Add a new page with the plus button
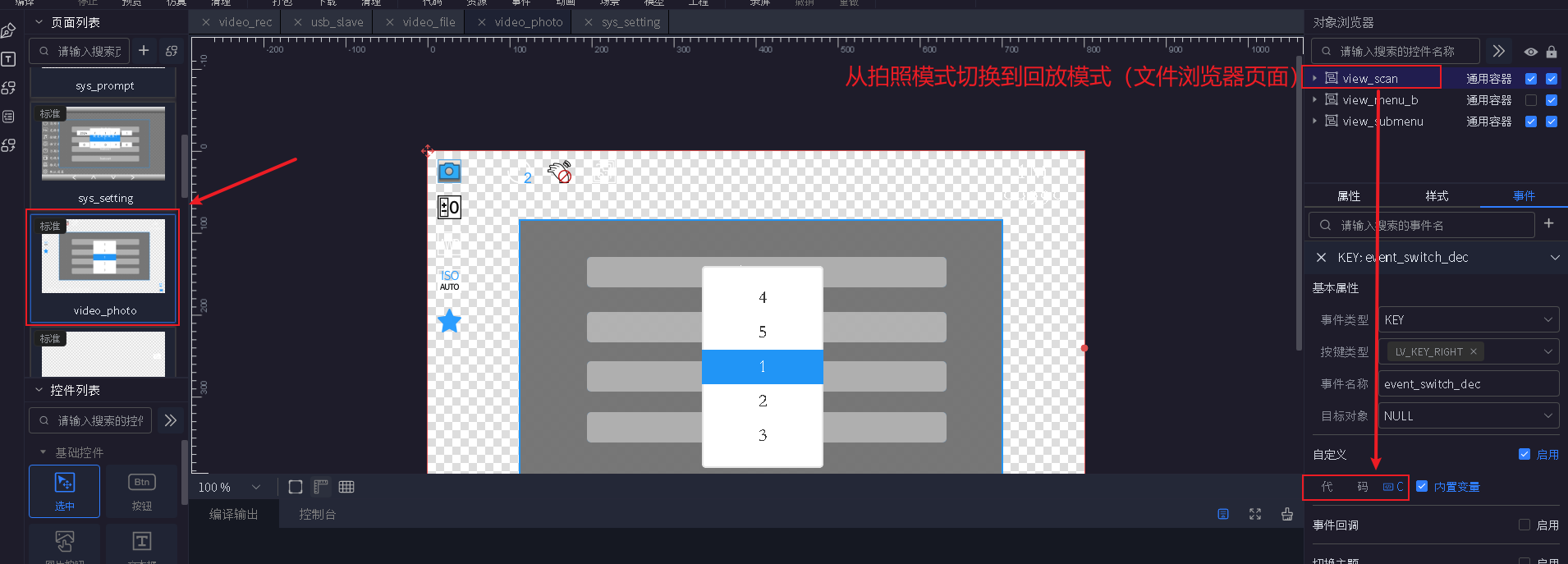This screenshot has height=564, width=1568. [x=144, y=51]
